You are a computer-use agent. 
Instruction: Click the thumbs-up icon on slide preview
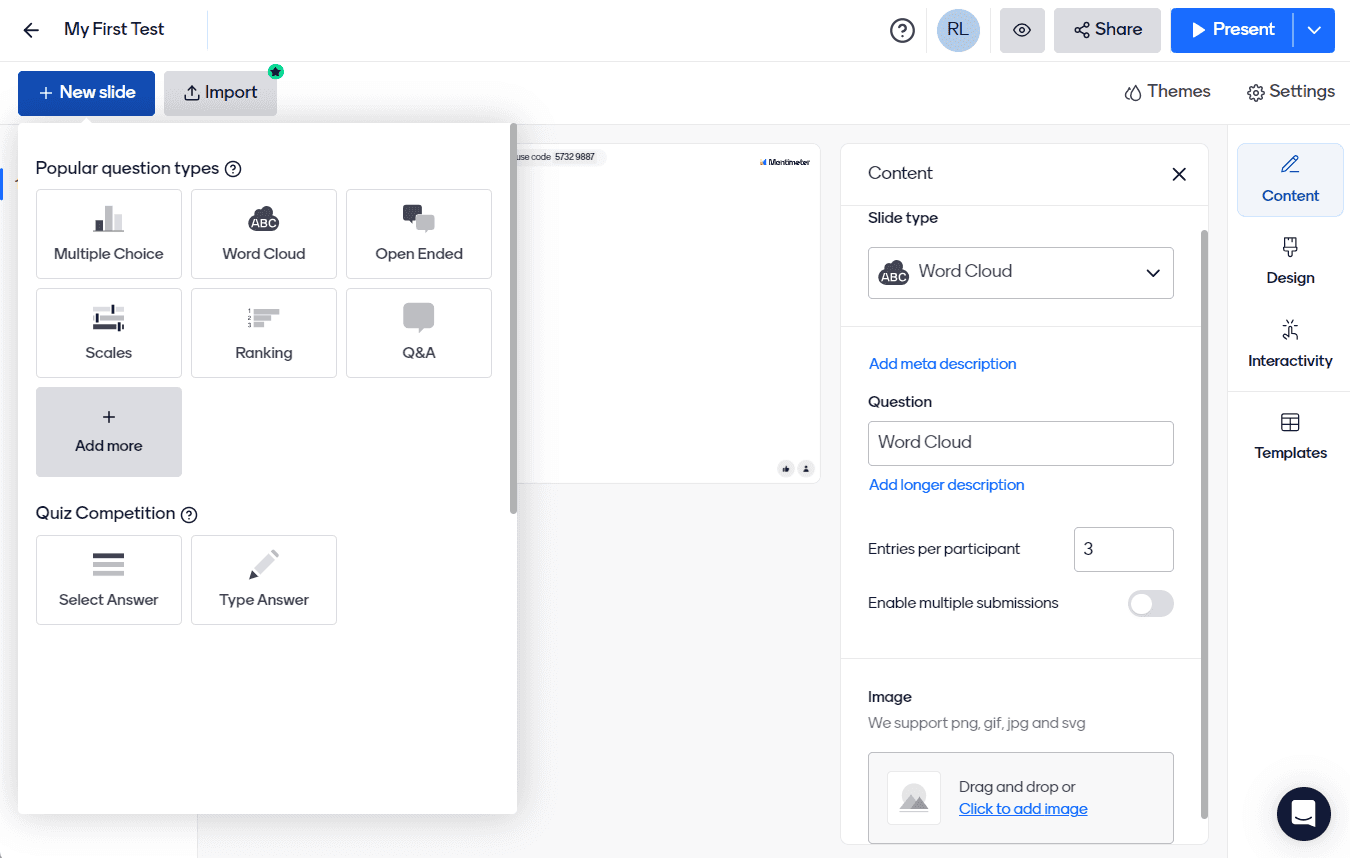tap(786, 468)
